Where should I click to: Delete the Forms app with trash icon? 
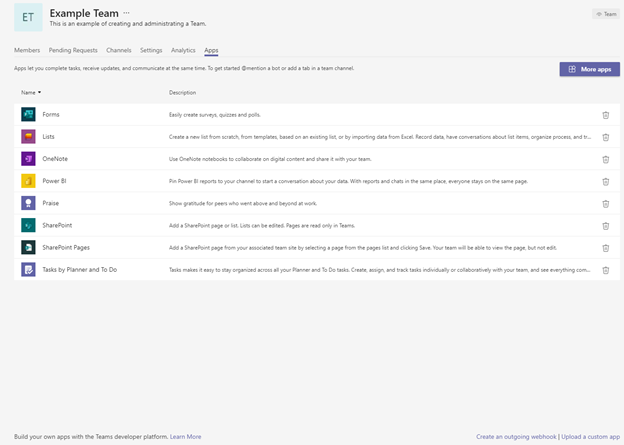[x=606, y=115]
